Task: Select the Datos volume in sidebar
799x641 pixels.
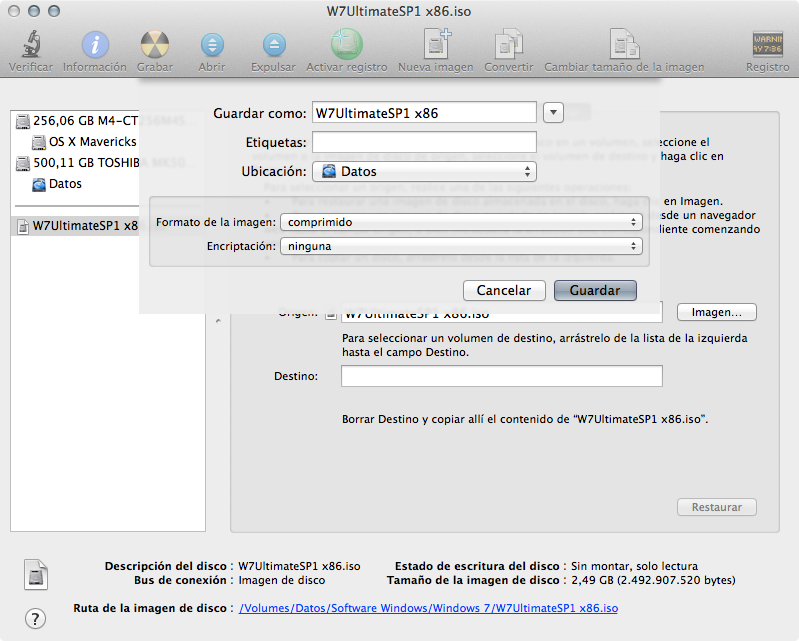Action: point(57,183)
